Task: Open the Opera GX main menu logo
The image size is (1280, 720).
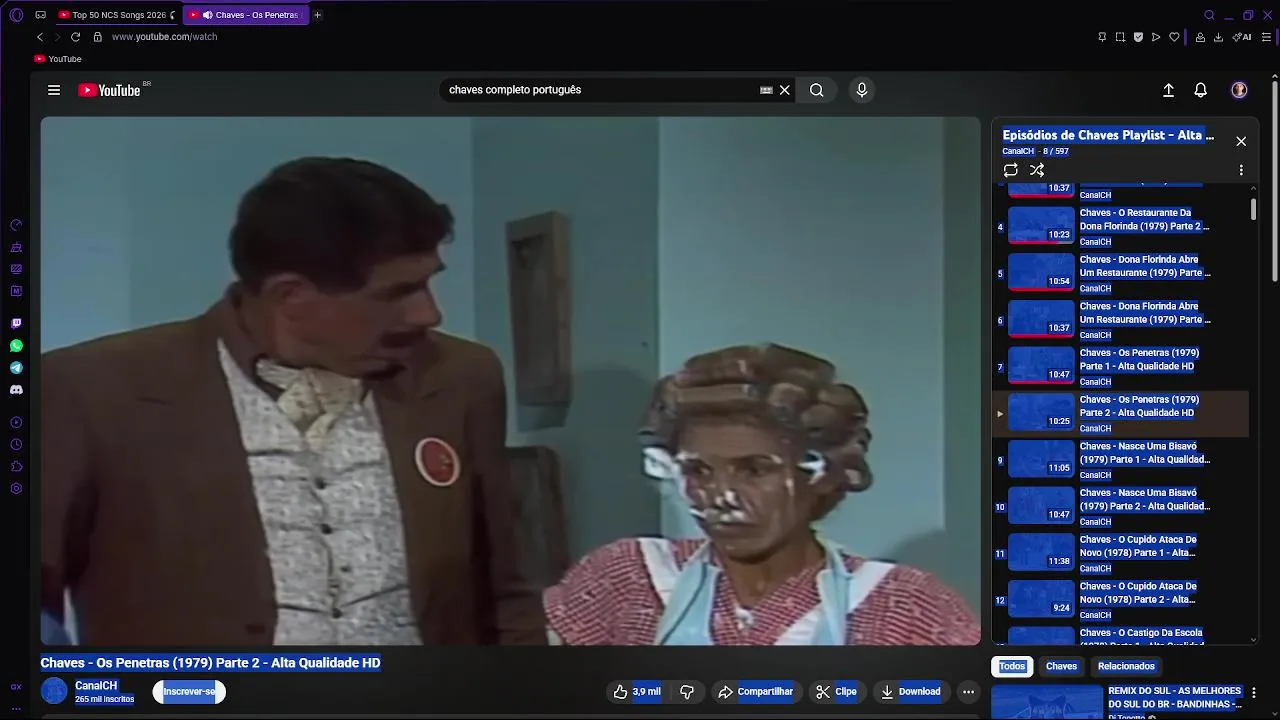Action: [x=16, y=15]
